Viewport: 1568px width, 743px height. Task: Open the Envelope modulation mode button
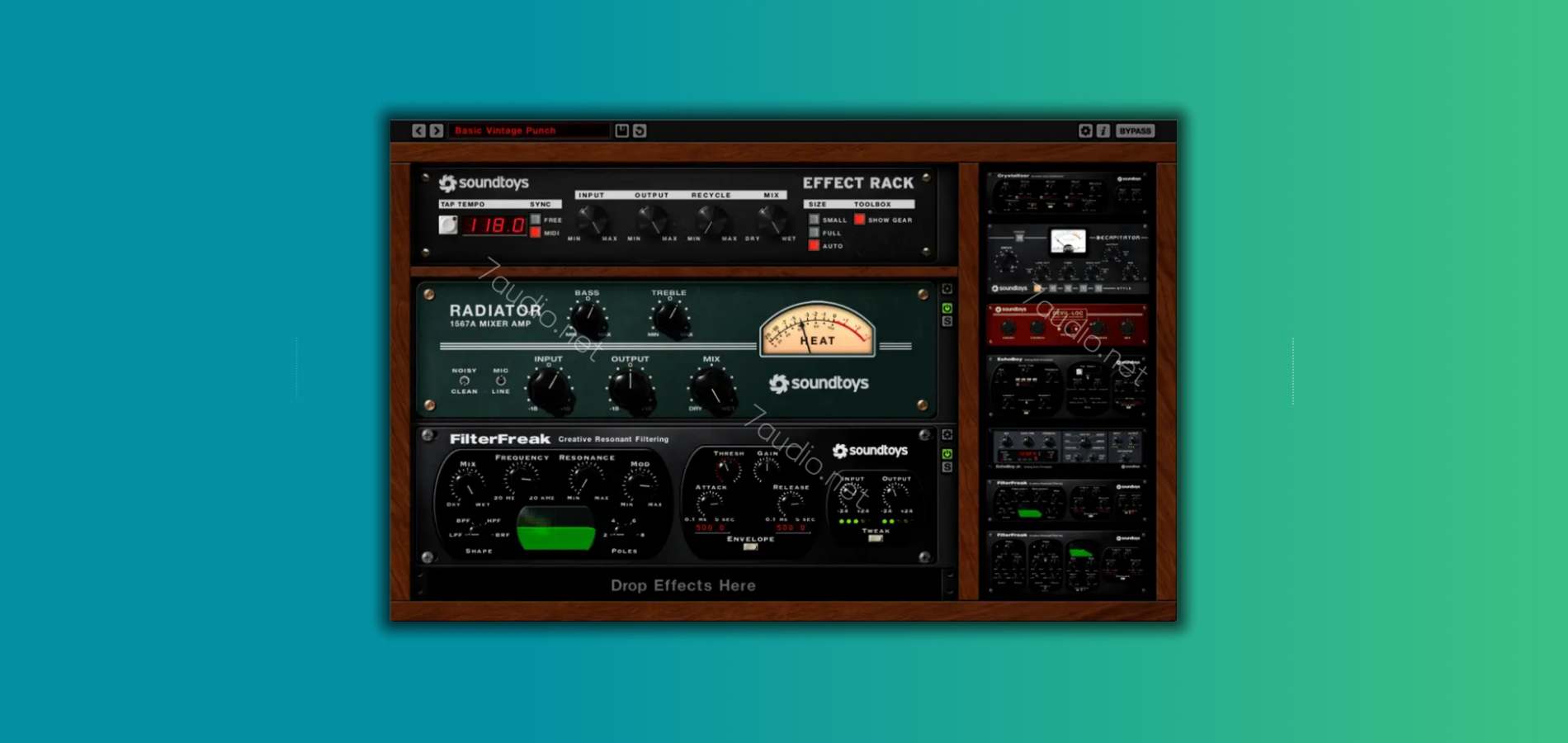(x=750, y=547)
